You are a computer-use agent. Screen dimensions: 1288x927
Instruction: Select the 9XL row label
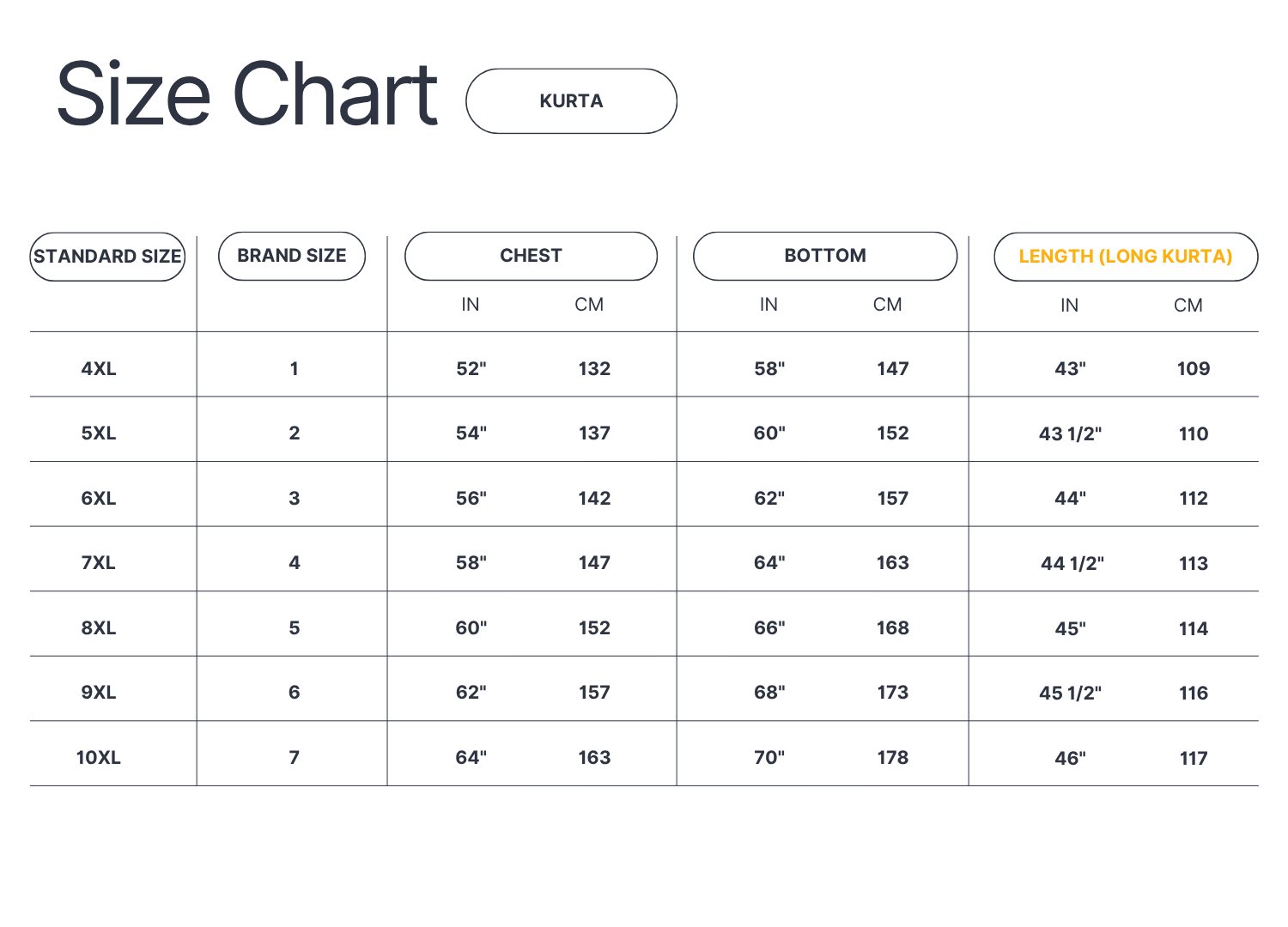pyautogui.click(x=99, y=693)
